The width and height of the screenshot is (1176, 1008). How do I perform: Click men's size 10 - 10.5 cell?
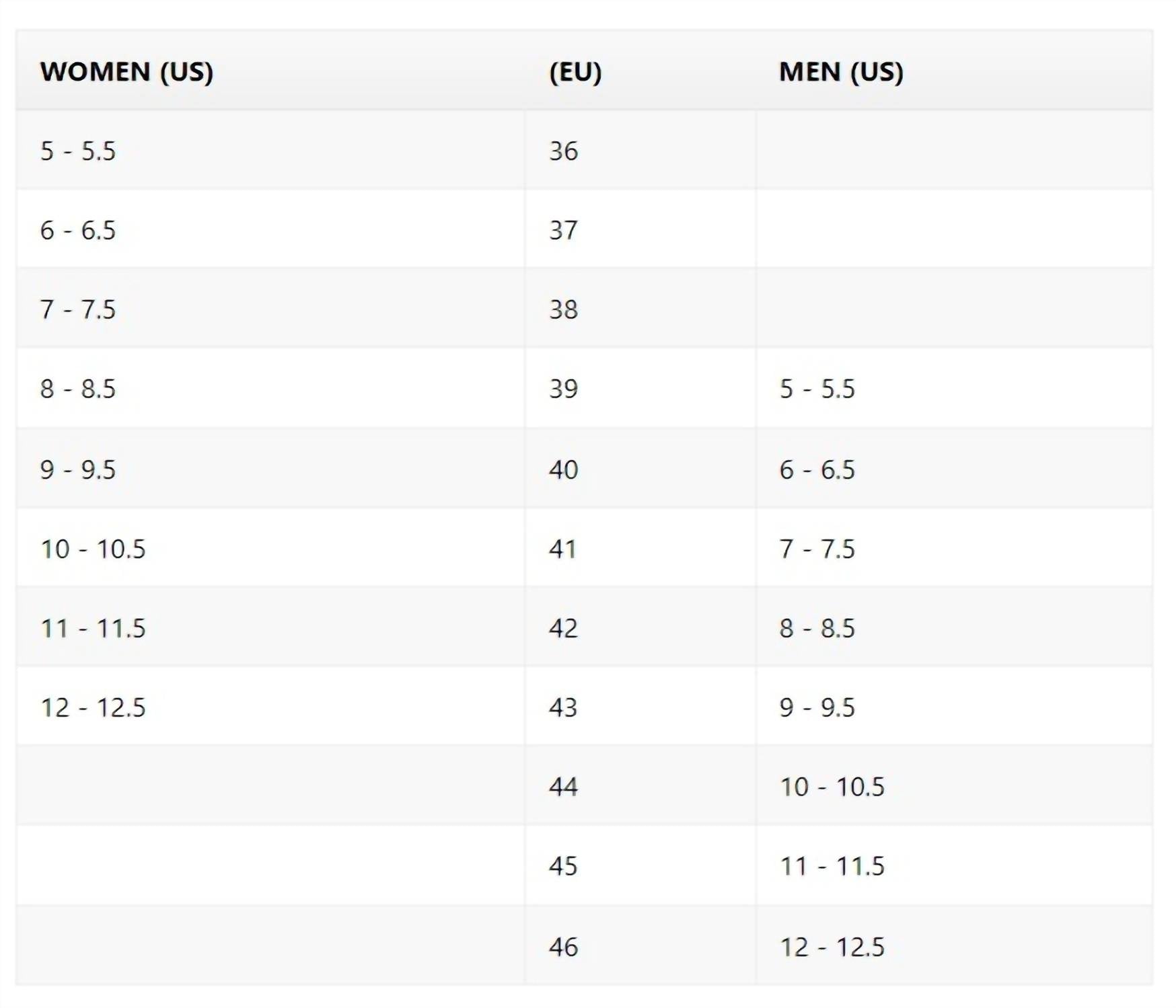pos(832,787)
